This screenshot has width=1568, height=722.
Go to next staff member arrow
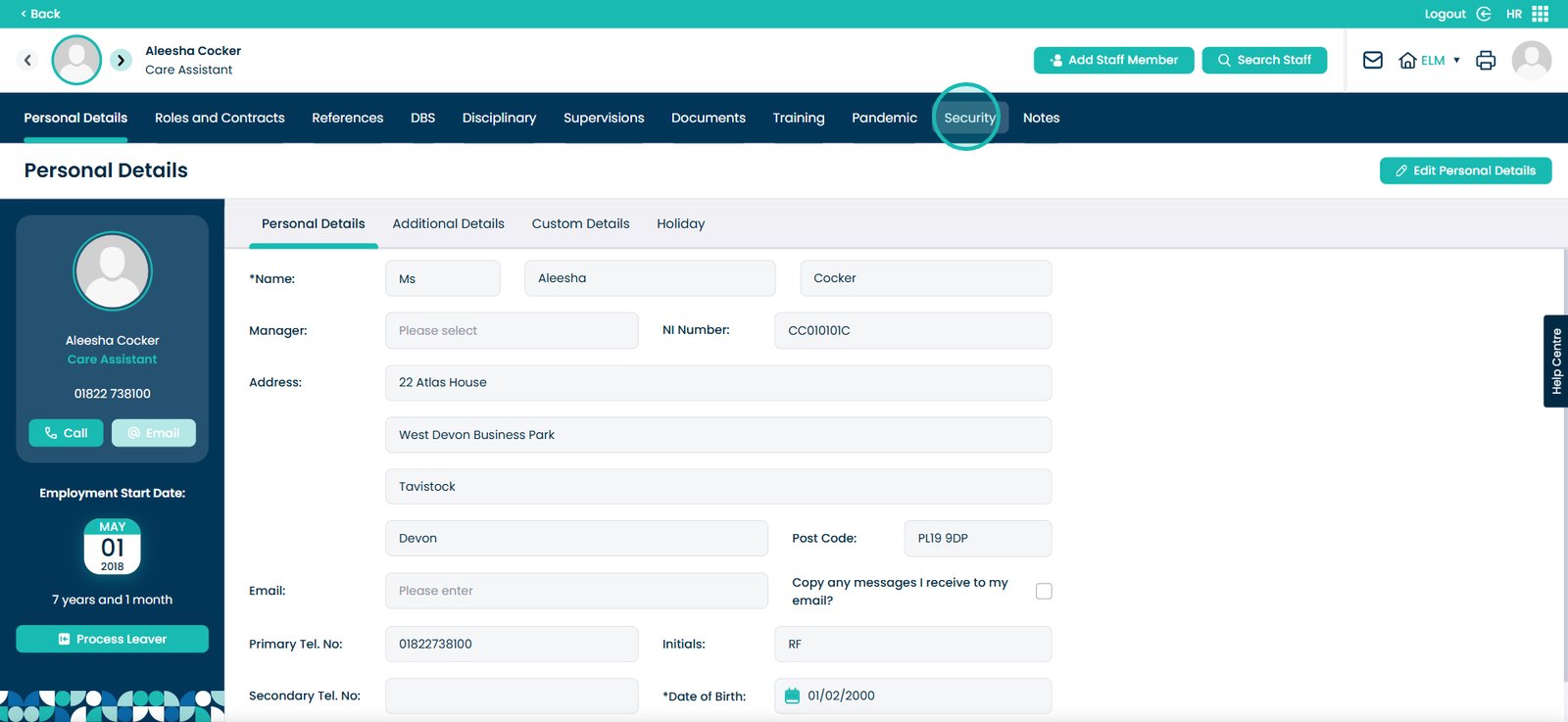(x=121, y=60)
